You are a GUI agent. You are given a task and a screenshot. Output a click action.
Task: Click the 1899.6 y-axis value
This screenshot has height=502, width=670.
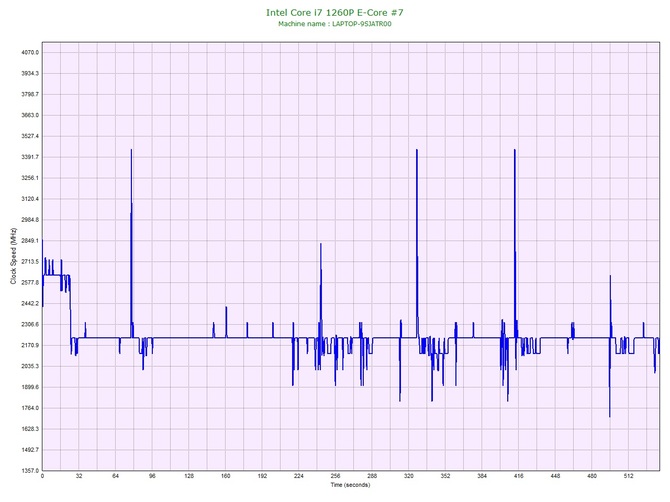click(30, 387)
